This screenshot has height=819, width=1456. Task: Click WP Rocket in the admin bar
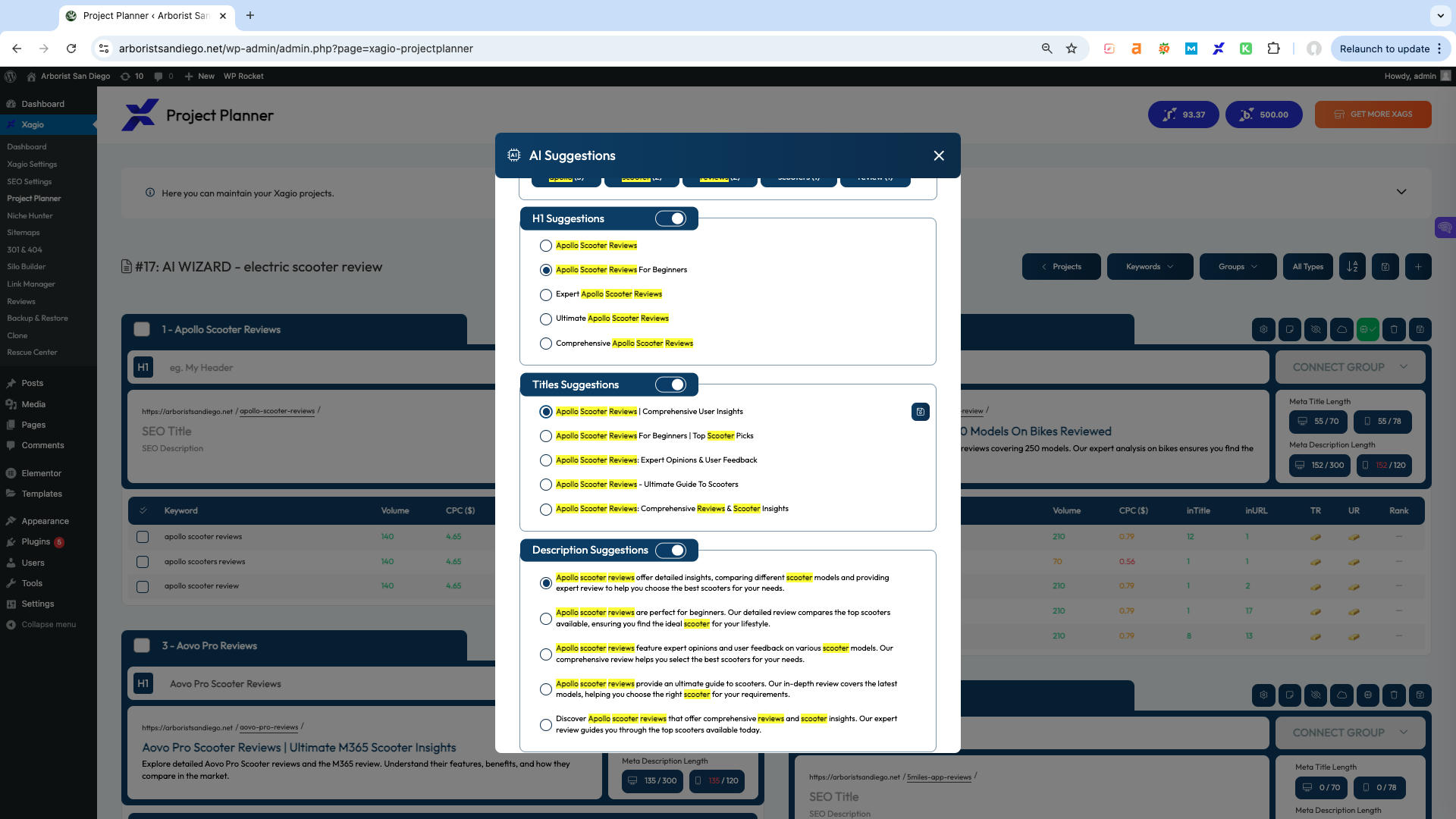243,76
